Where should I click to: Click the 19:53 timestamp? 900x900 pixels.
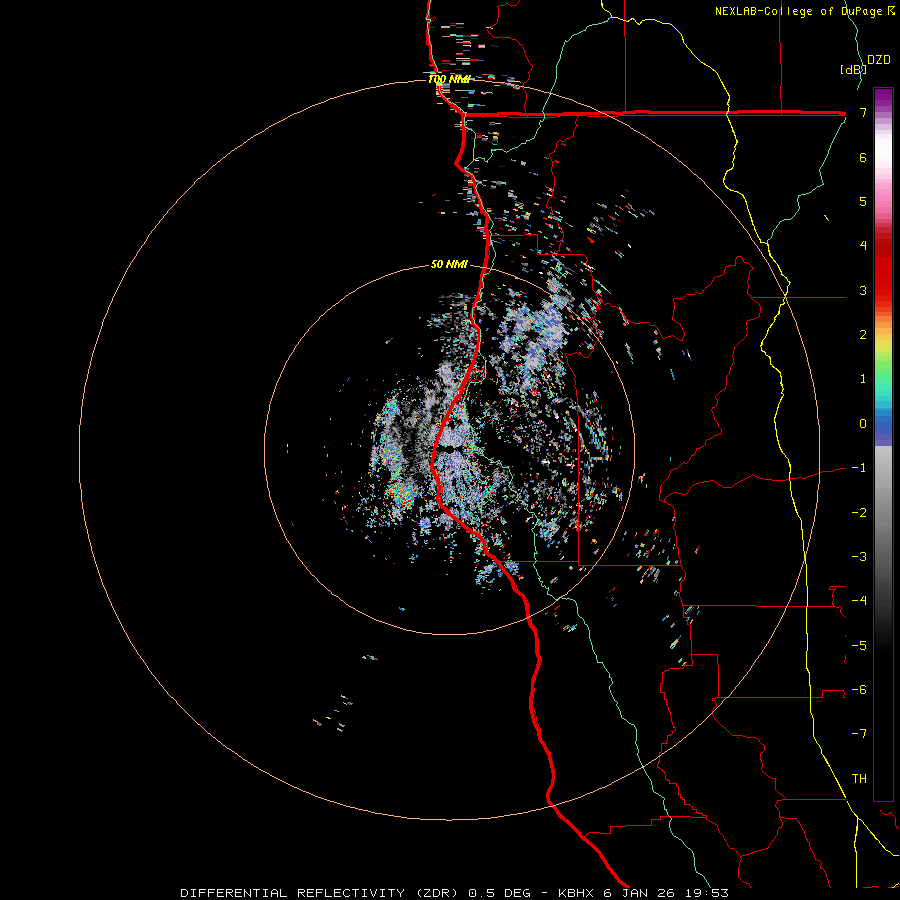(707, 893)
